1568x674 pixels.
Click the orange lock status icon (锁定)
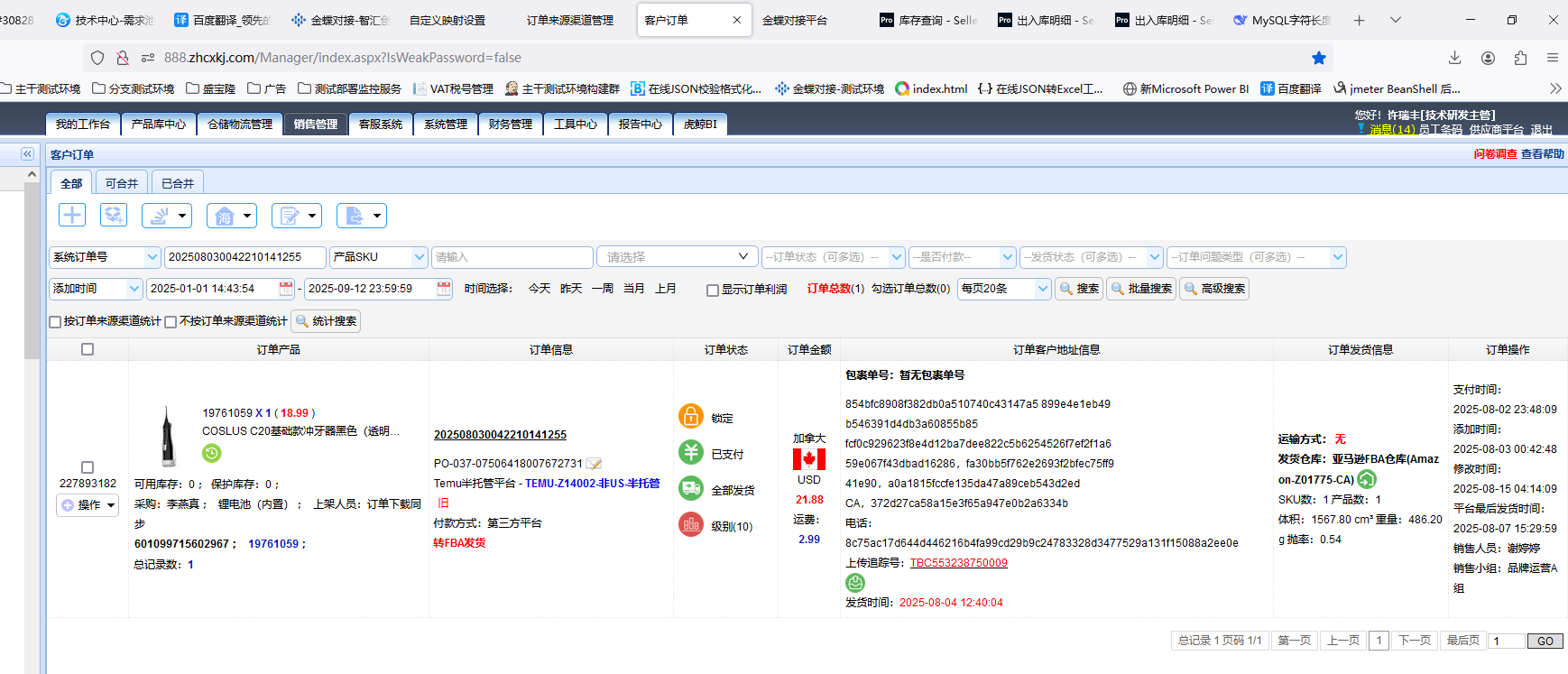click(x=691, y=416)
